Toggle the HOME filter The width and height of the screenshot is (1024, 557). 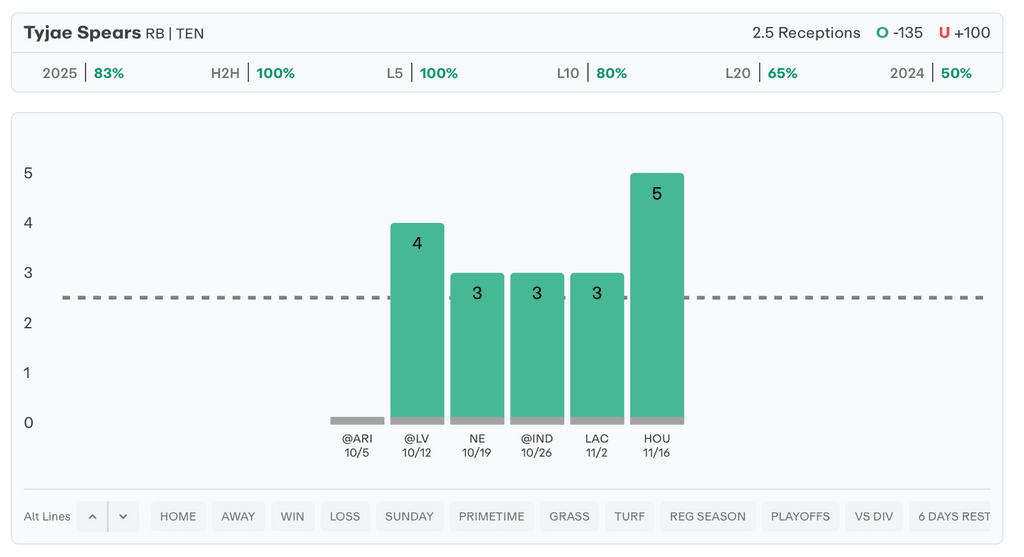(x=178, y=516)
